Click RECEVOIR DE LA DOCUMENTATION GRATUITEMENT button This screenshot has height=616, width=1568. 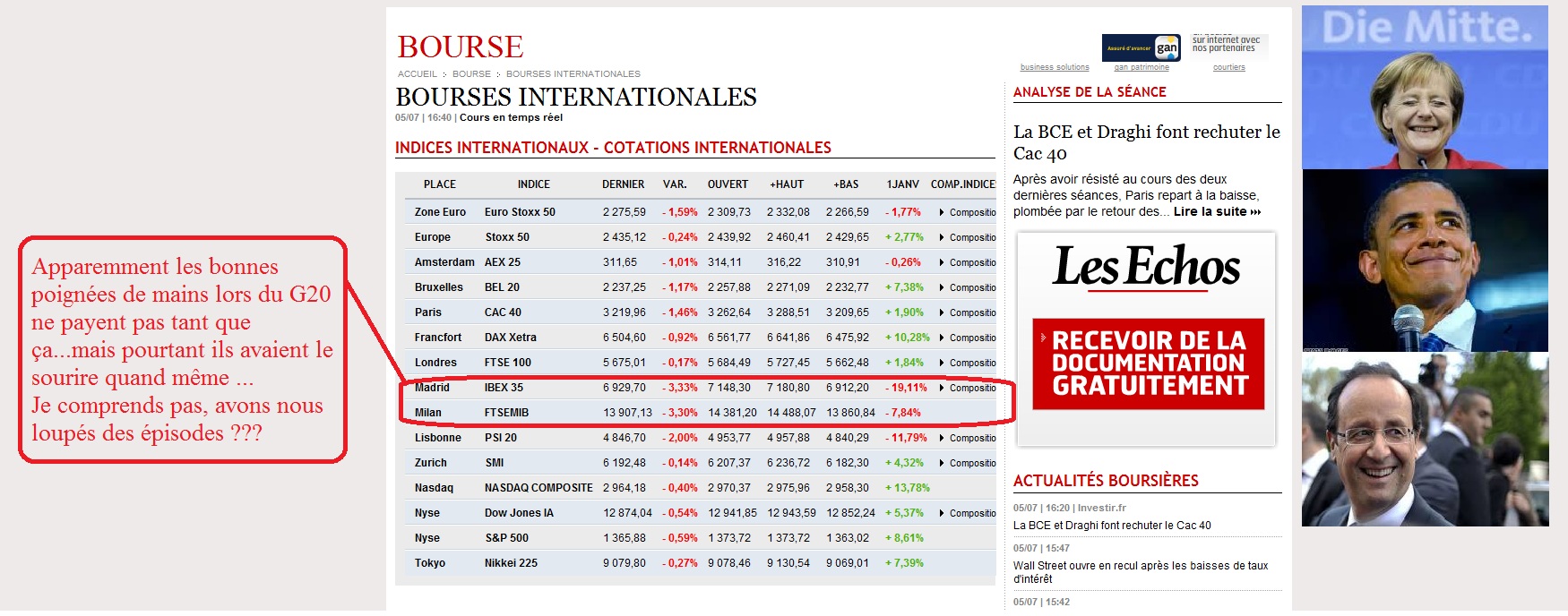tap(1149, 364)
